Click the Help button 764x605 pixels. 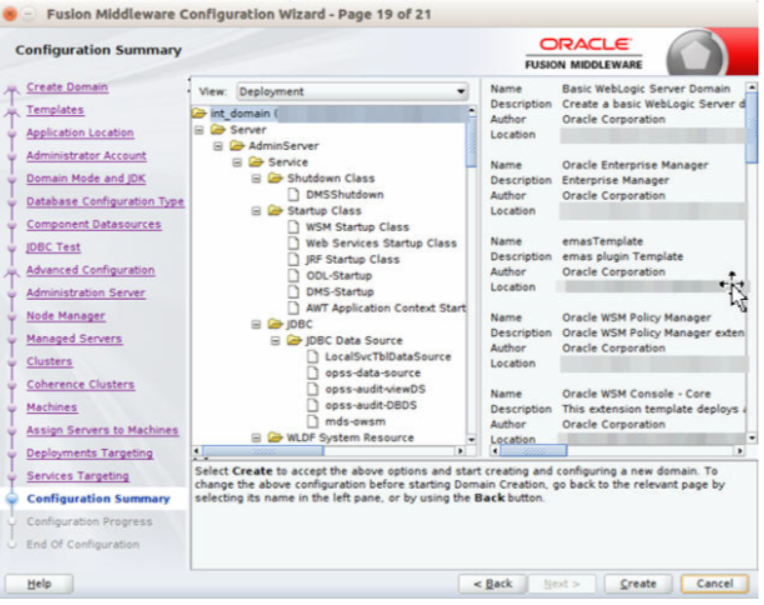tap(39, 584)
